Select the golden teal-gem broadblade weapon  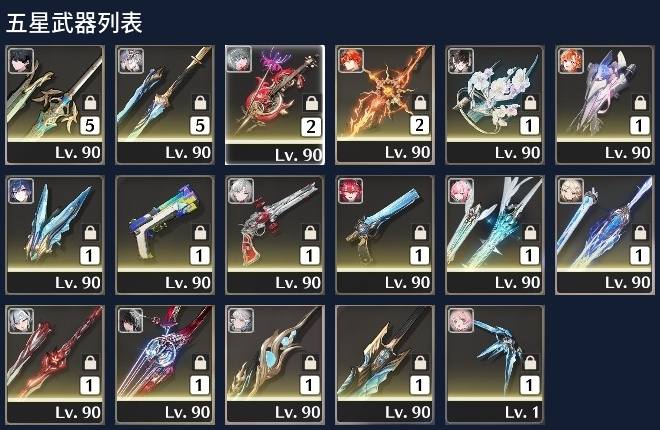pyautogui.click(x=275, y=365)
